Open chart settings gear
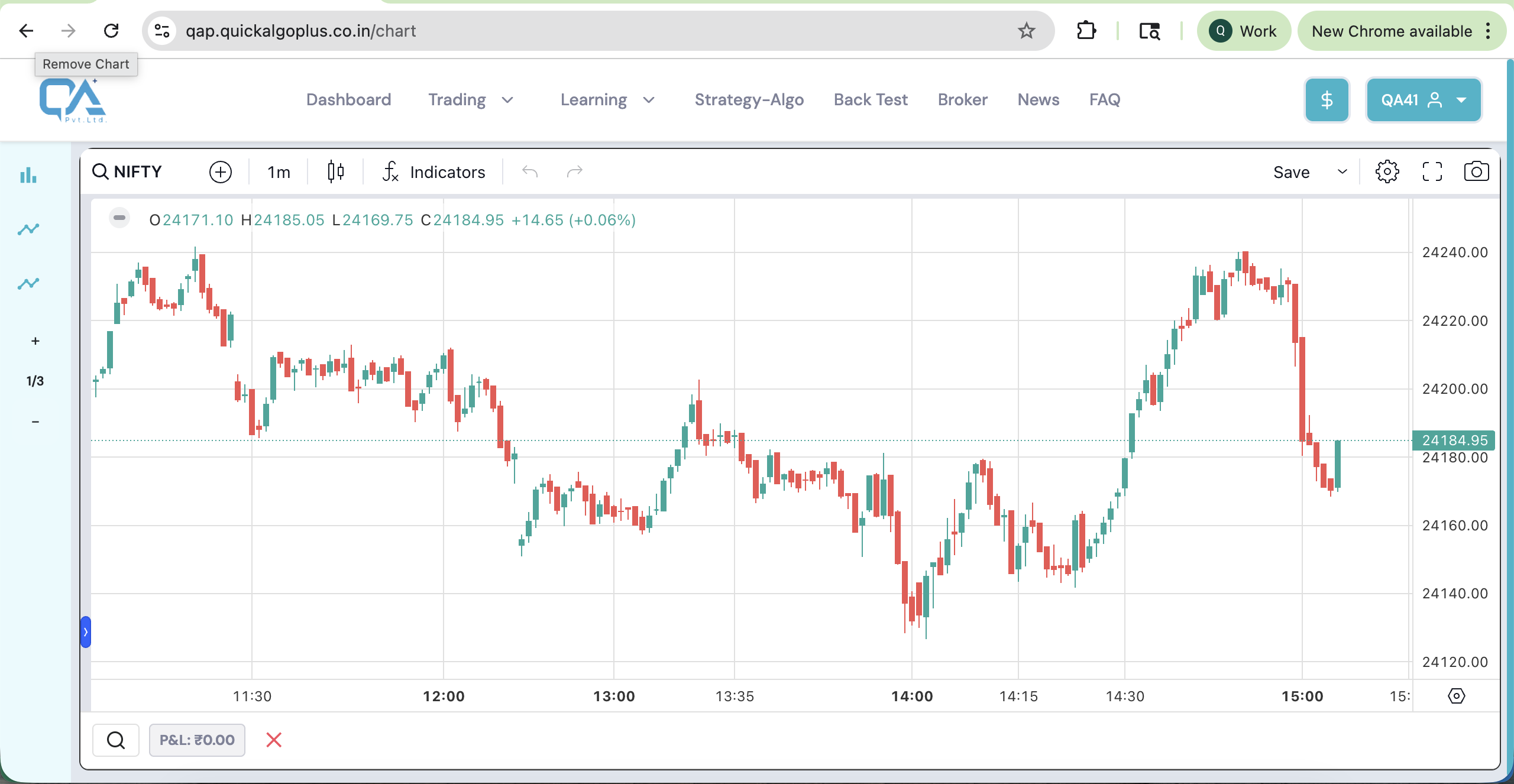The width and height of the screenshot is (1514, 784). [x=1387, y=171]
